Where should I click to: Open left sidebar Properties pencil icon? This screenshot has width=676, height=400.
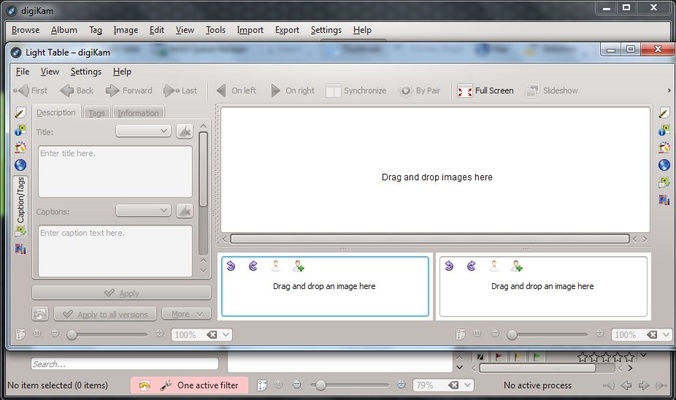point(20,112)
